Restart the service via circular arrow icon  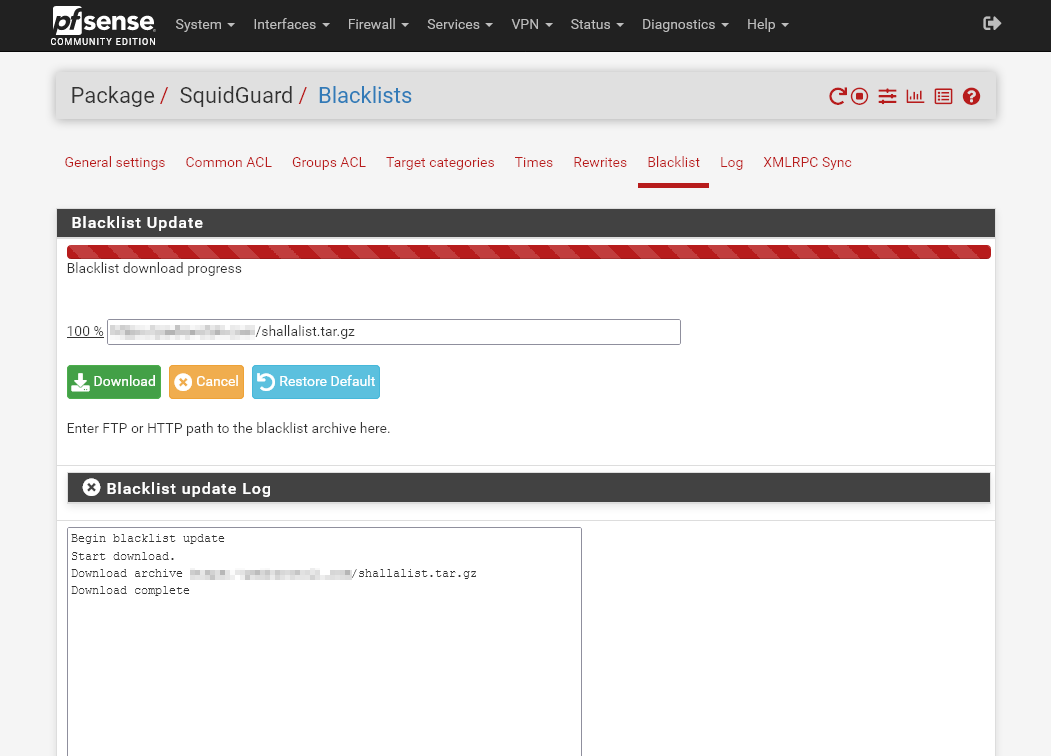pos(838,96)
